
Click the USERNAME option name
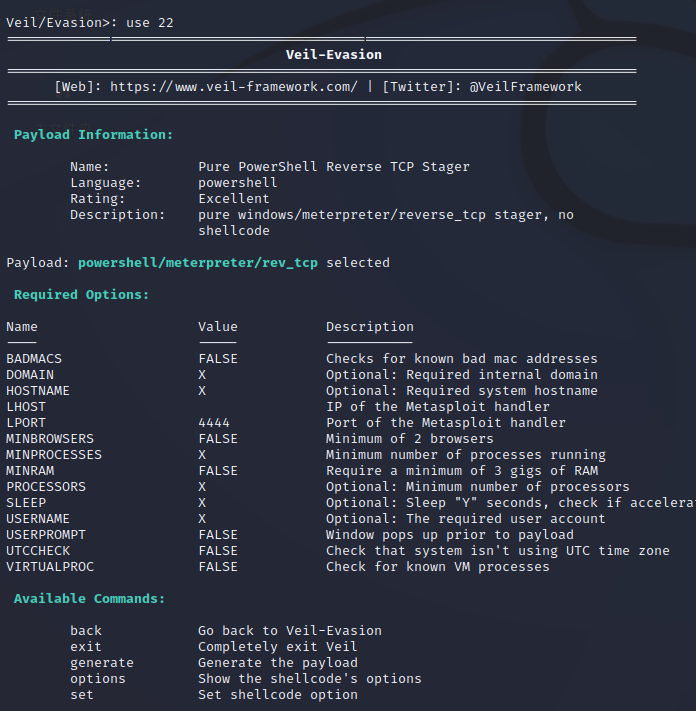click(x=38, y=519)
